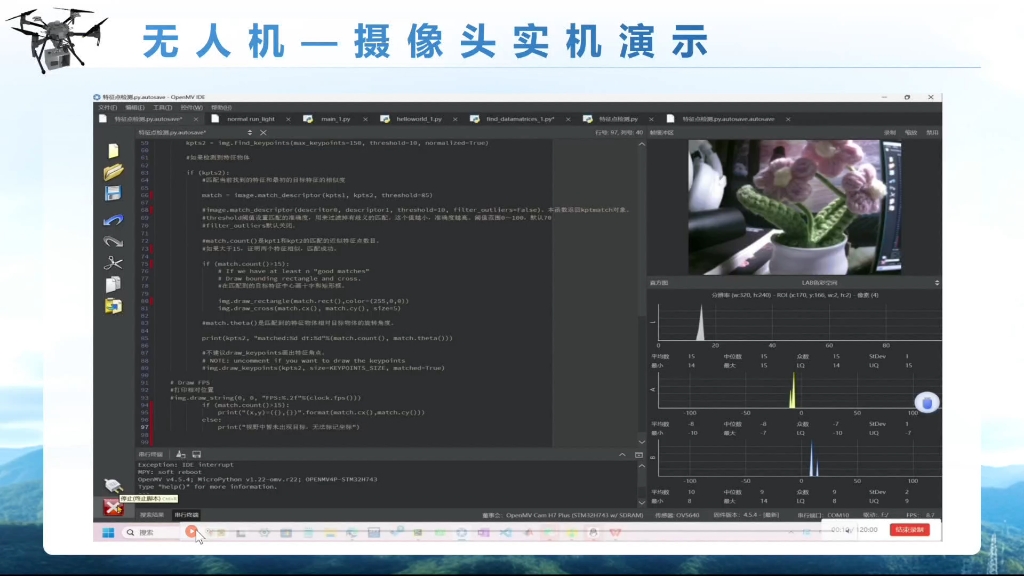Switch to the main_1.py tab
The width and height of the screenshot is (1024, 576).
coord(335,119)
